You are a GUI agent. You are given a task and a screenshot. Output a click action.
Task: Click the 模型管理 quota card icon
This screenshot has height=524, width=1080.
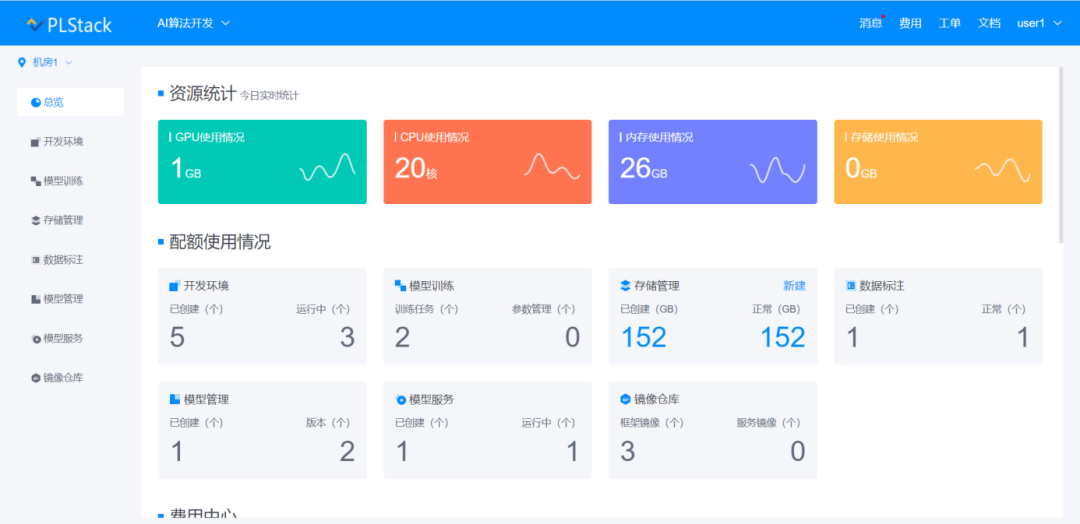[x=174, y=399]
